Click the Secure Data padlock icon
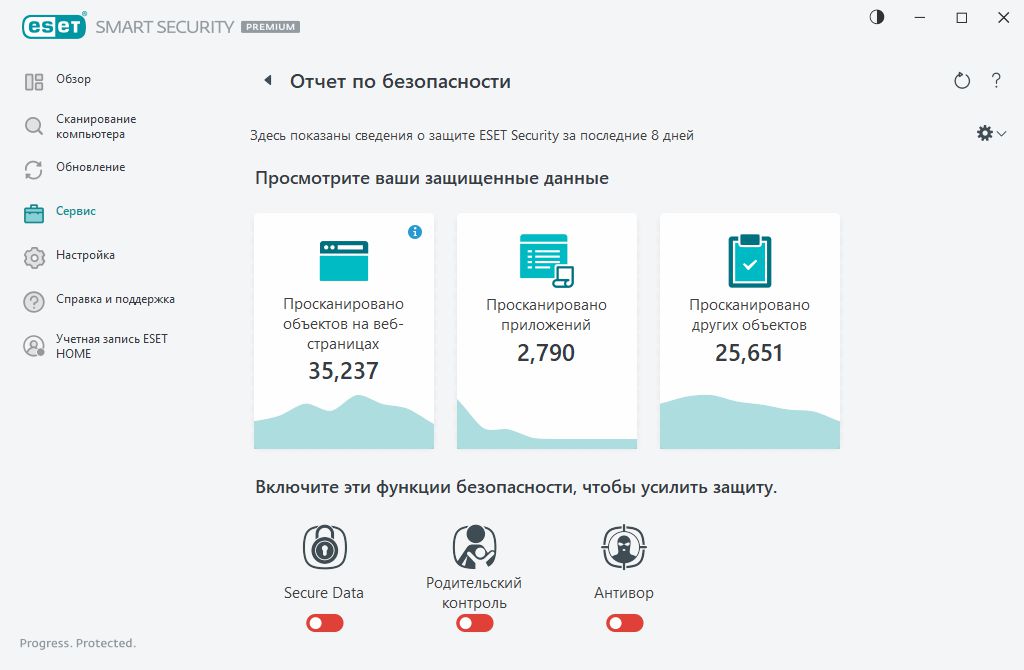This screenshot has width=1024, height=670. [x=324, y=547]
